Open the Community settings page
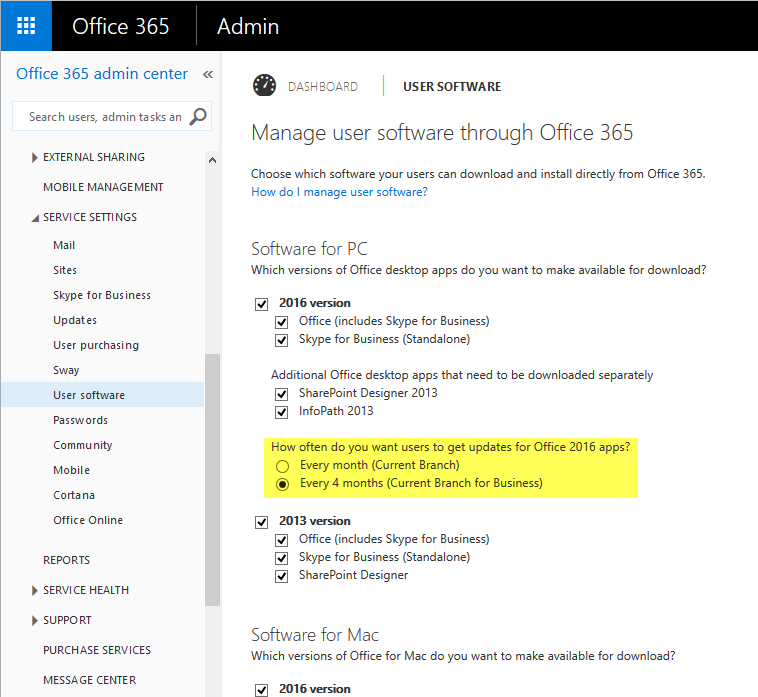Viewport: 758px width, 697px height. (x=83, y=446)
